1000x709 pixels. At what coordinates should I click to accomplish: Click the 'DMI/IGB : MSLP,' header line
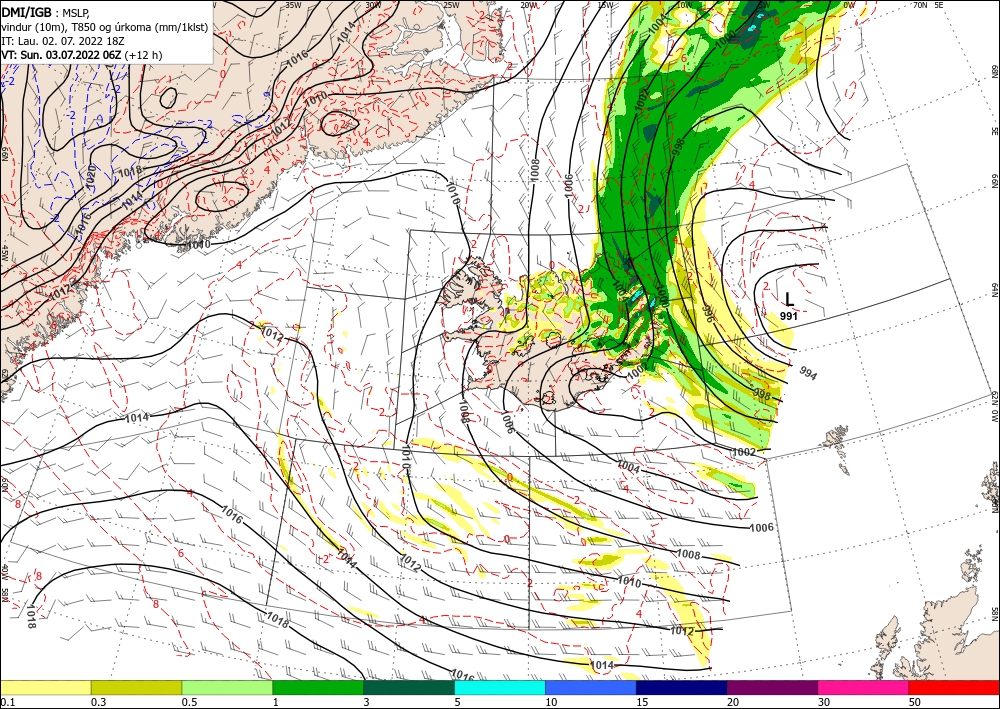(47, 11)
